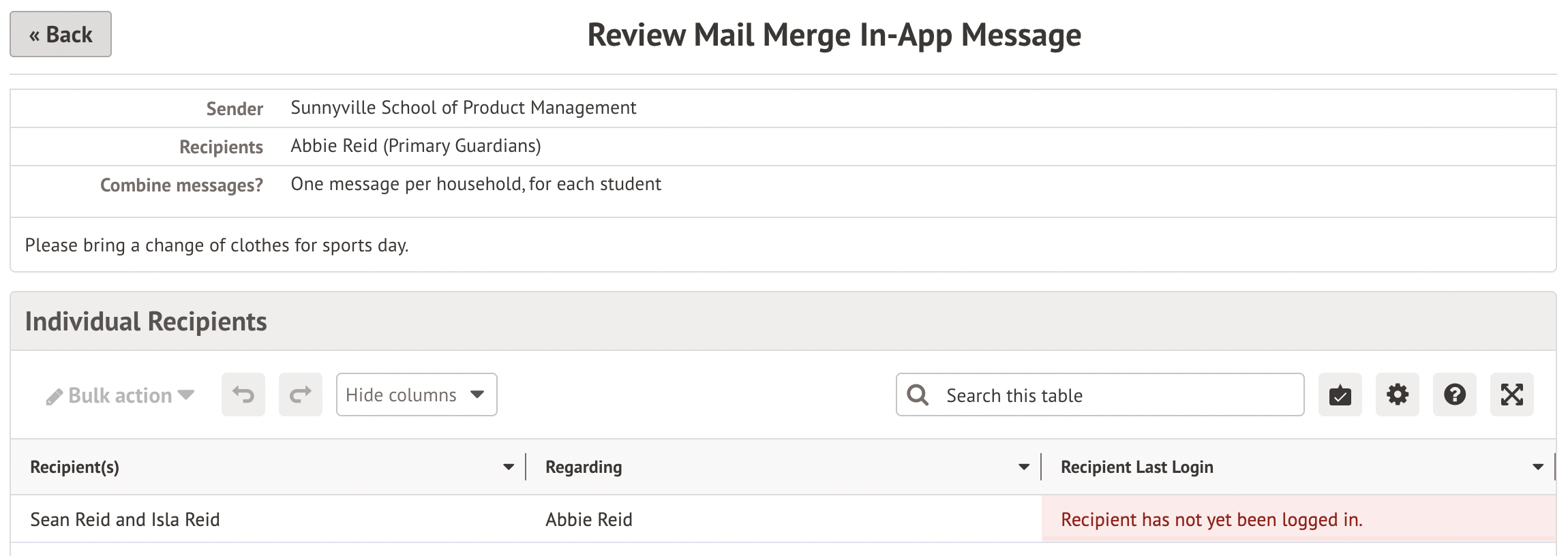
Task: Open table settings with the gear icon
Action: (1397, 395)
